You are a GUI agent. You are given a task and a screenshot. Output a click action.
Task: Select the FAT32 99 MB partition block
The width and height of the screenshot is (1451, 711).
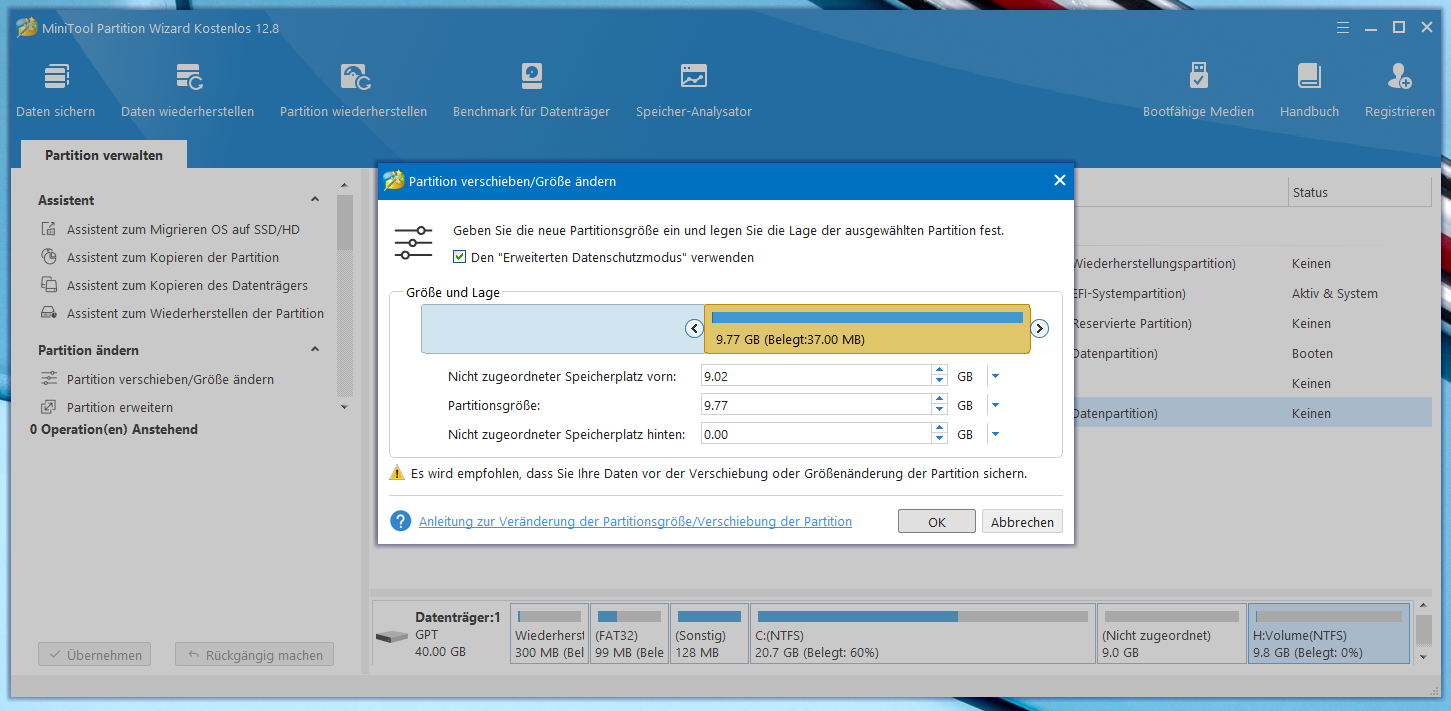630,633
